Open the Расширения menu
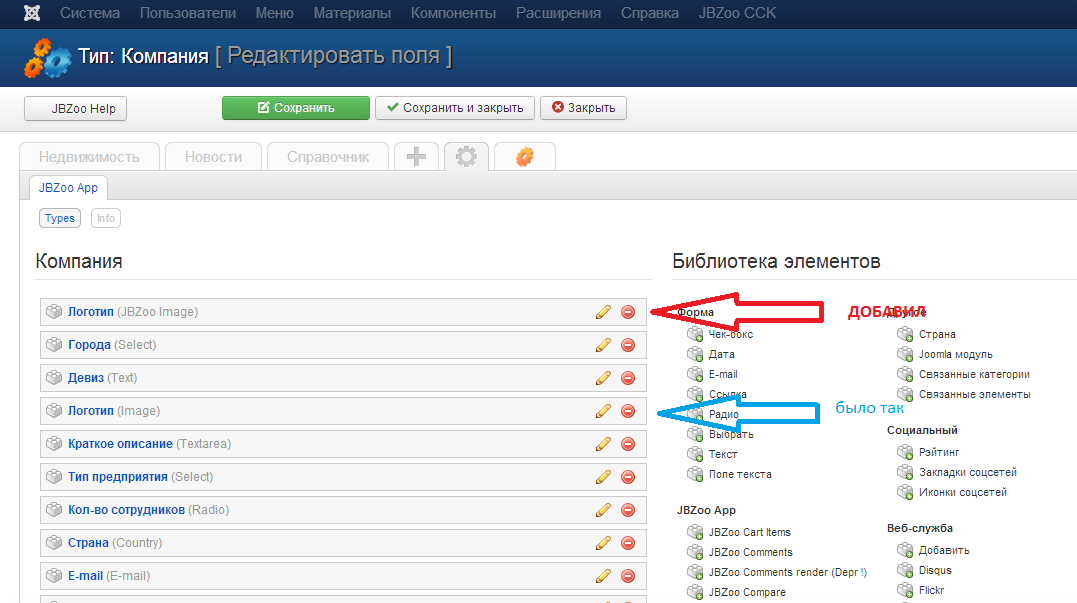 coord(558,13)
